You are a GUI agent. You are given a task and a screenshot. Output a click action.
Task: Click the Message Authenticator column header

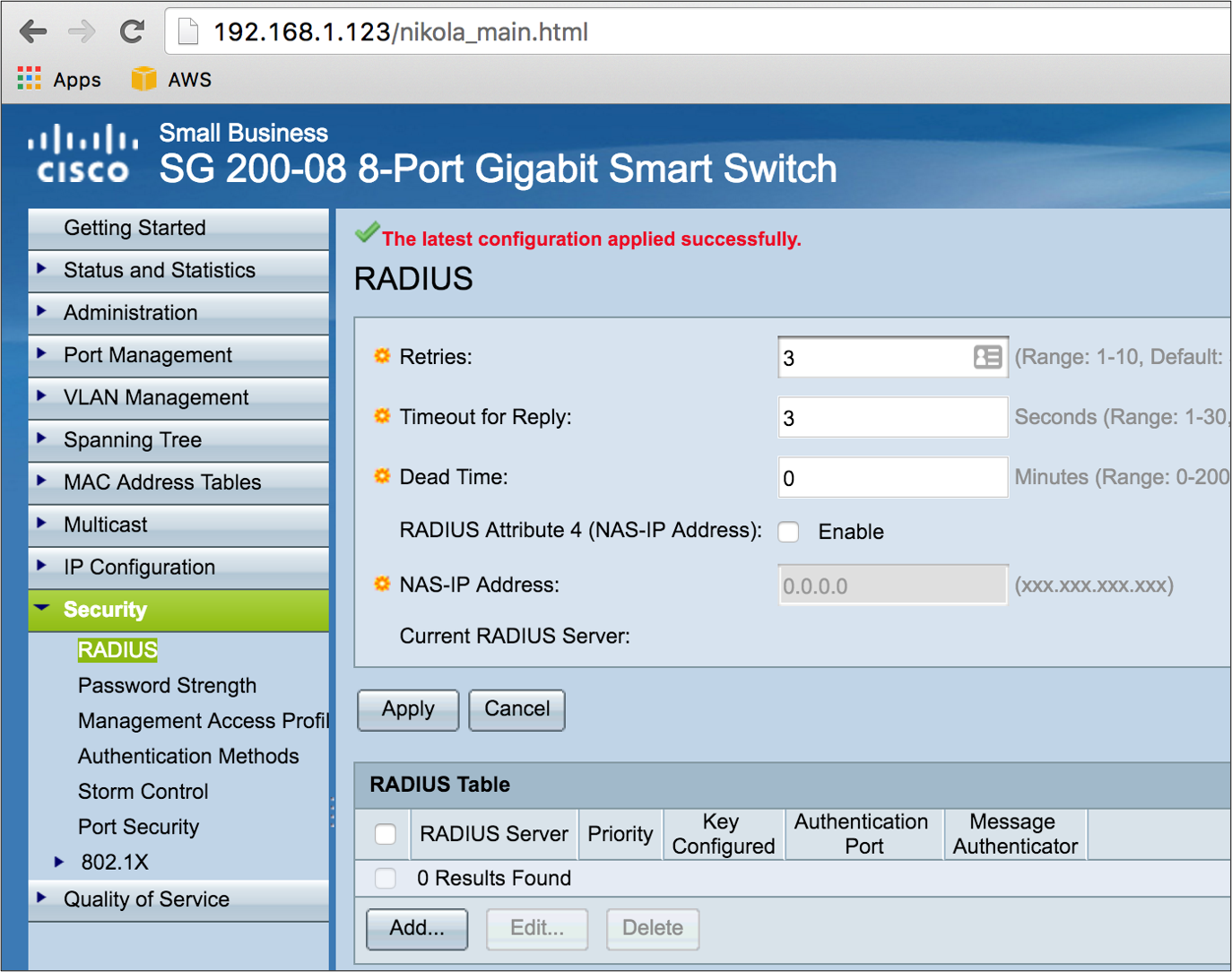[1015, 834]
